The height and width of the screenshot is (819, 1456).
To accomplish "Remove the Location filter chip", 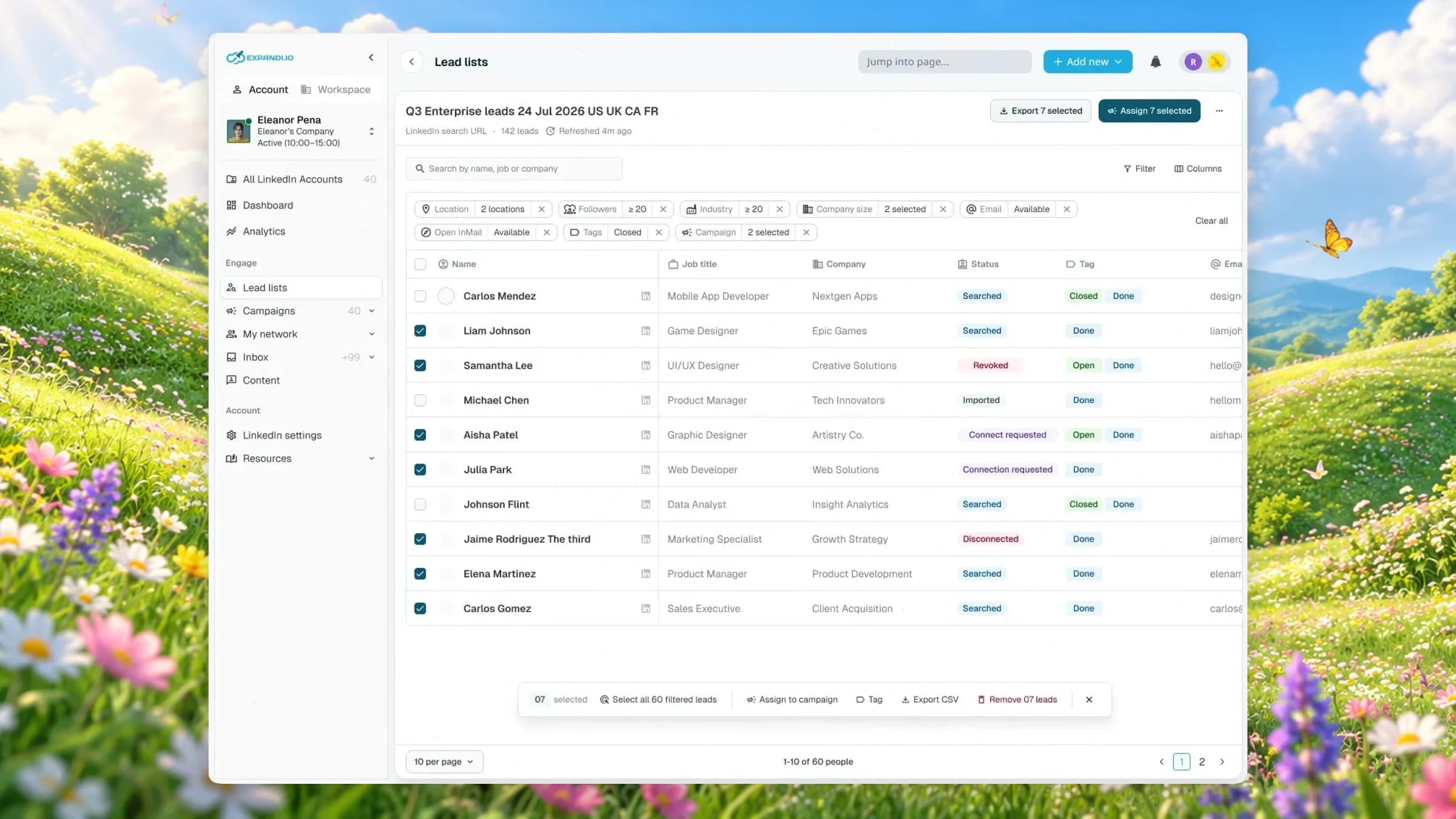I will 542,209.
